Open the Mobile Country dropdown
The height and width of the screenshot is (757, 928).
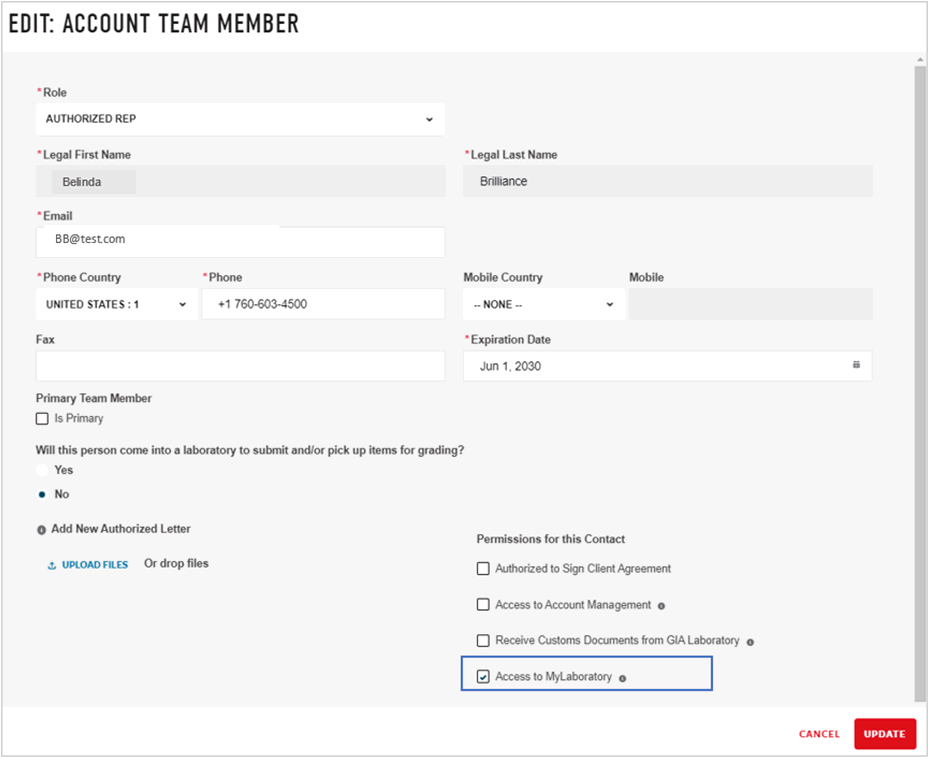543,304
